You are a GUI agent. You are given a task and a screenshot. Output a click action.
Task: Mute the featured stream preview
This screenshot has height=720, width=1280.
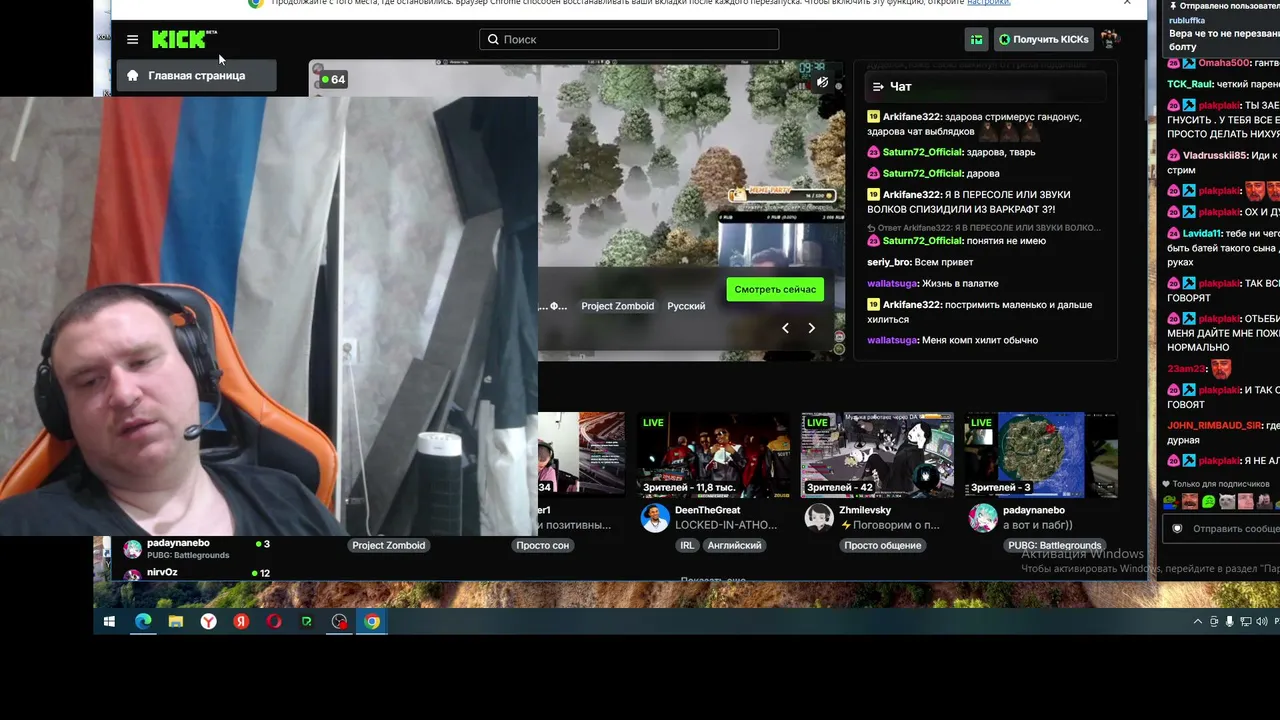822,82
